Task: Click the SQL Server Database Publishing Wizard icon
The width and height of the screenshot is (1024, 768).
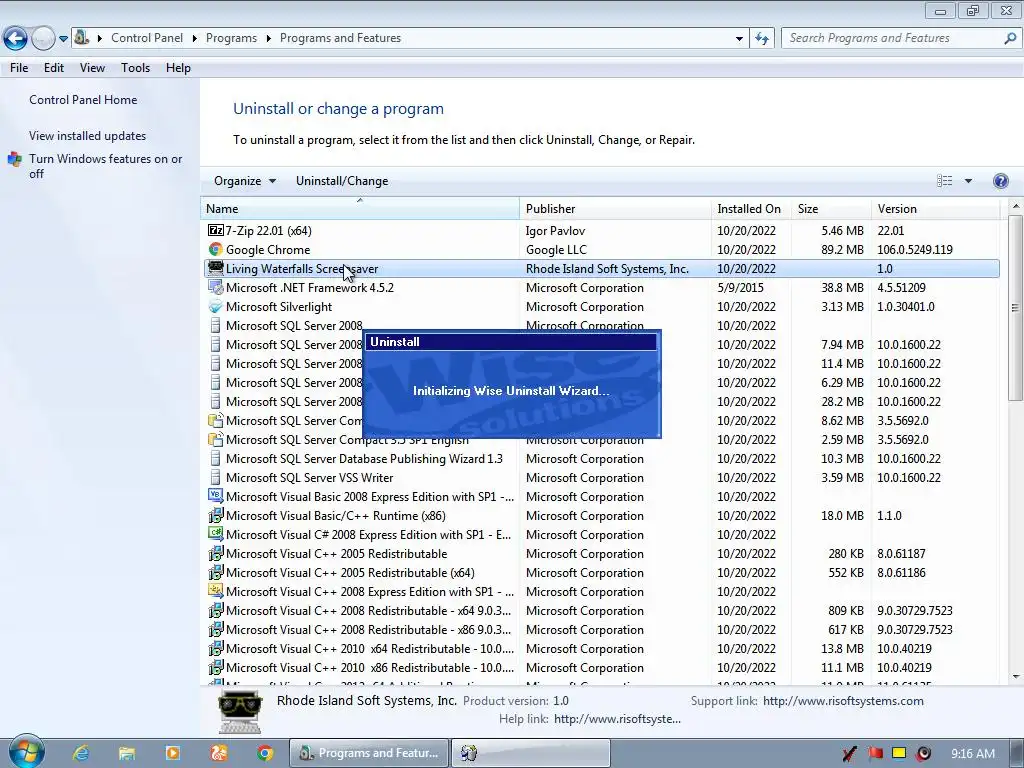Action: point(216,458)
